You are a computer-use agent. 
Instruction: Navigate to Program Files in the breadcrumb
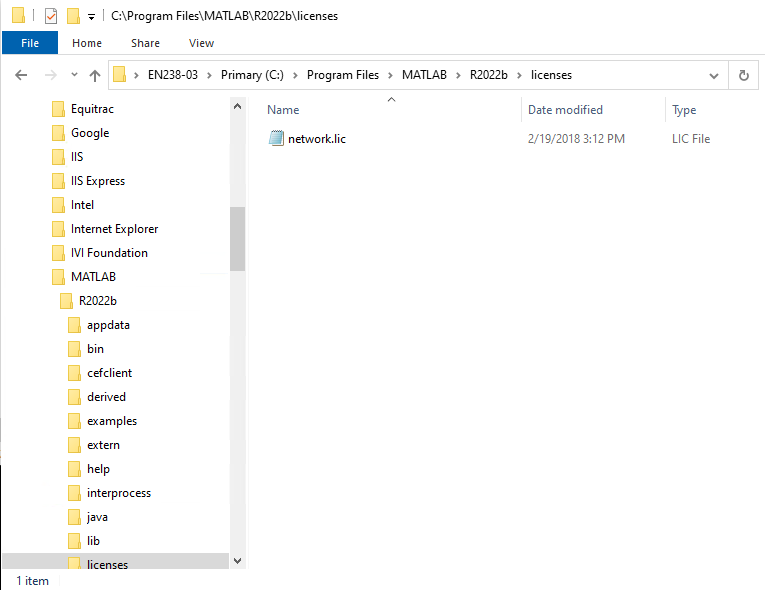pyautogui.click(x=343, y=75)
